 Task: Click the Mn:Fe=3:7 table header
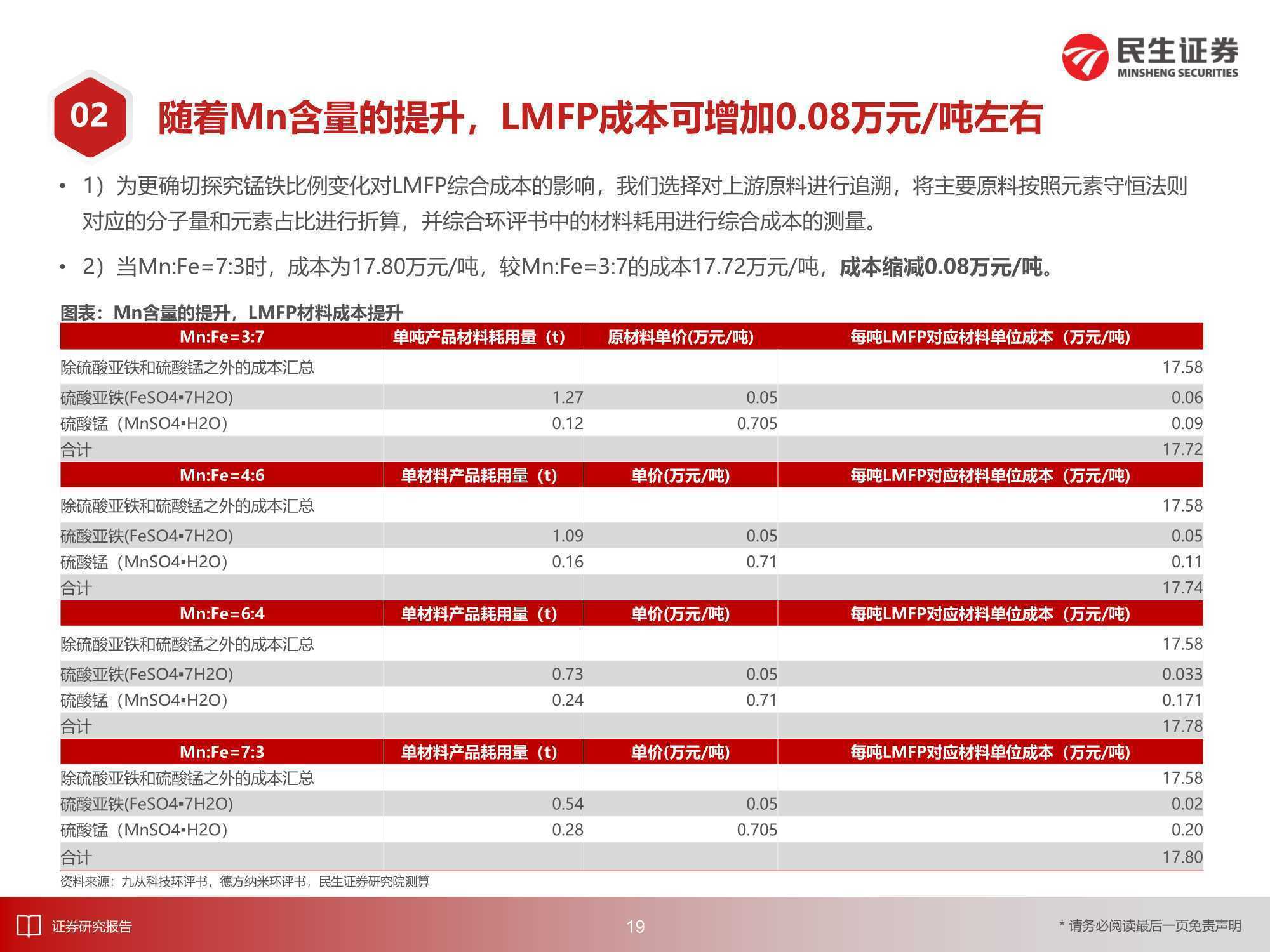point(222,336)
